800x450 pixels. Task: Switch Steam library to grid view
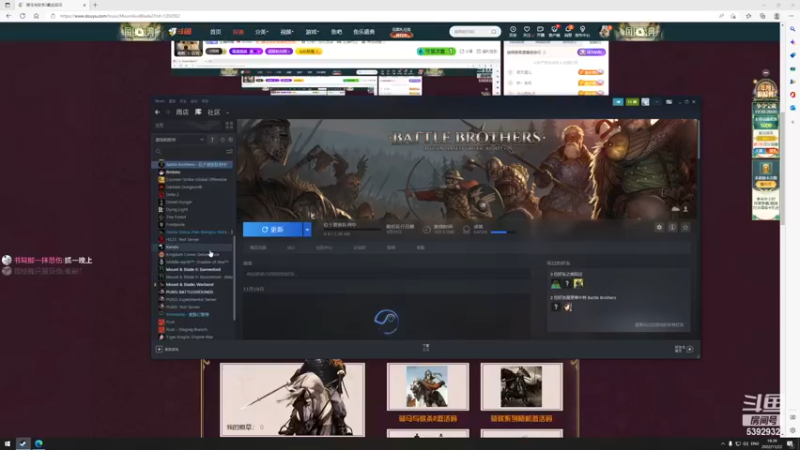tap(229, 125)
